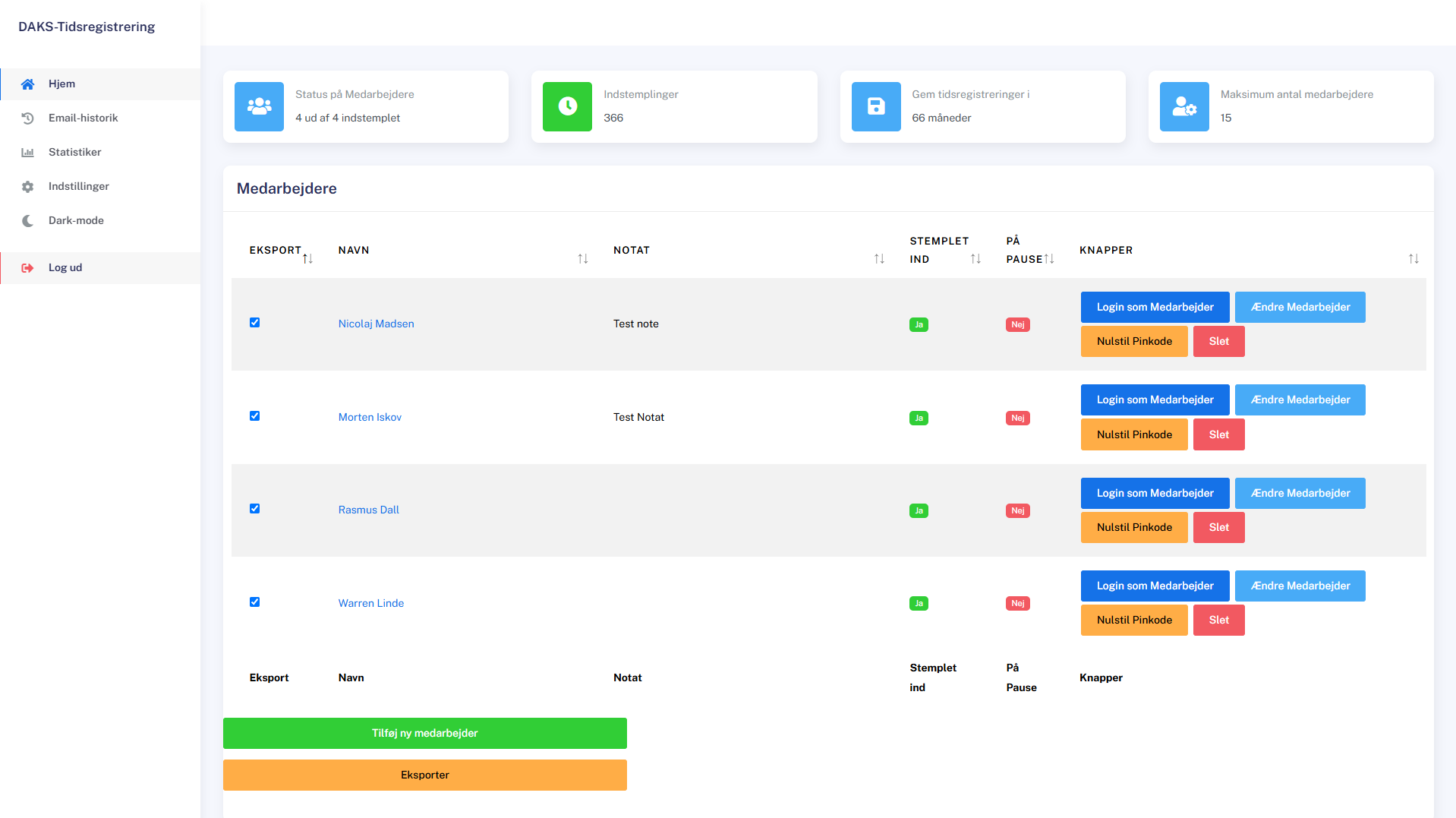Click the 'Test note' cell text
Screen dimensions: 1456x818
click(635, 324)
